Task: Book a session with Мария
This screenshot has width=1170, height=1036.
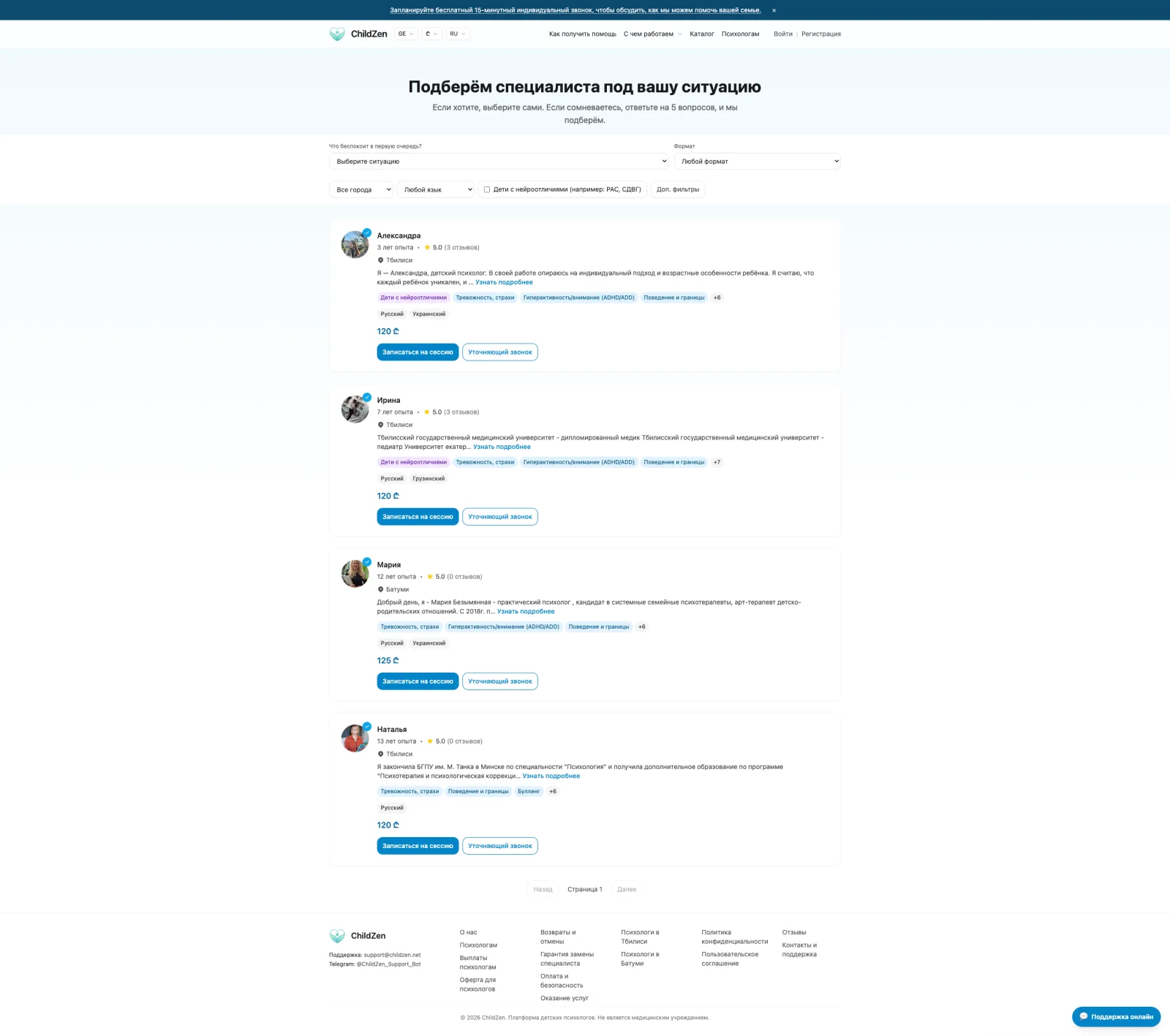Action: pos(418,681)
